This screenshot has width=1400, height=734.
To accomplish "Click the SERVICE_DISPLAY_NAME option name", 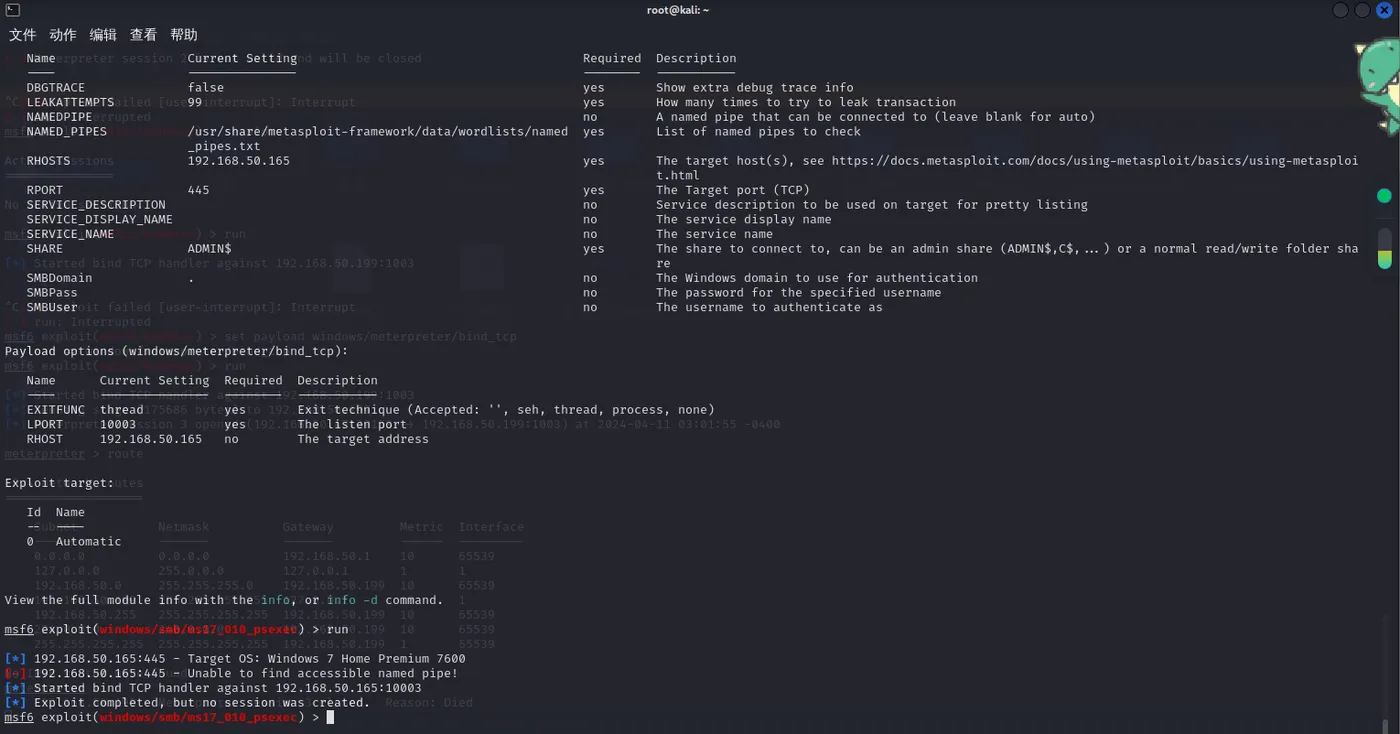I will pos(100,219).
